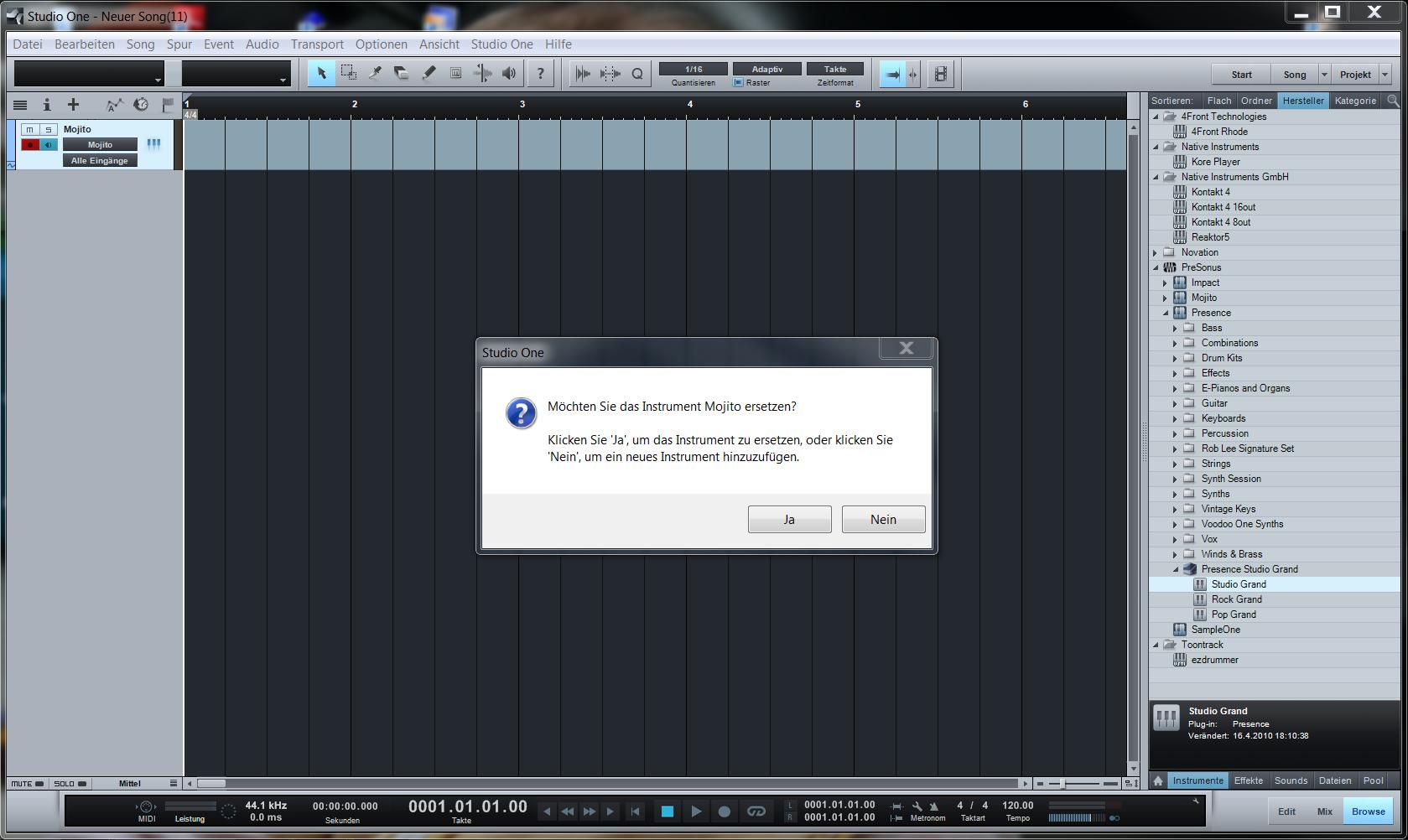Open the Song button dropdown arrow

click(x=1324, y=75)
